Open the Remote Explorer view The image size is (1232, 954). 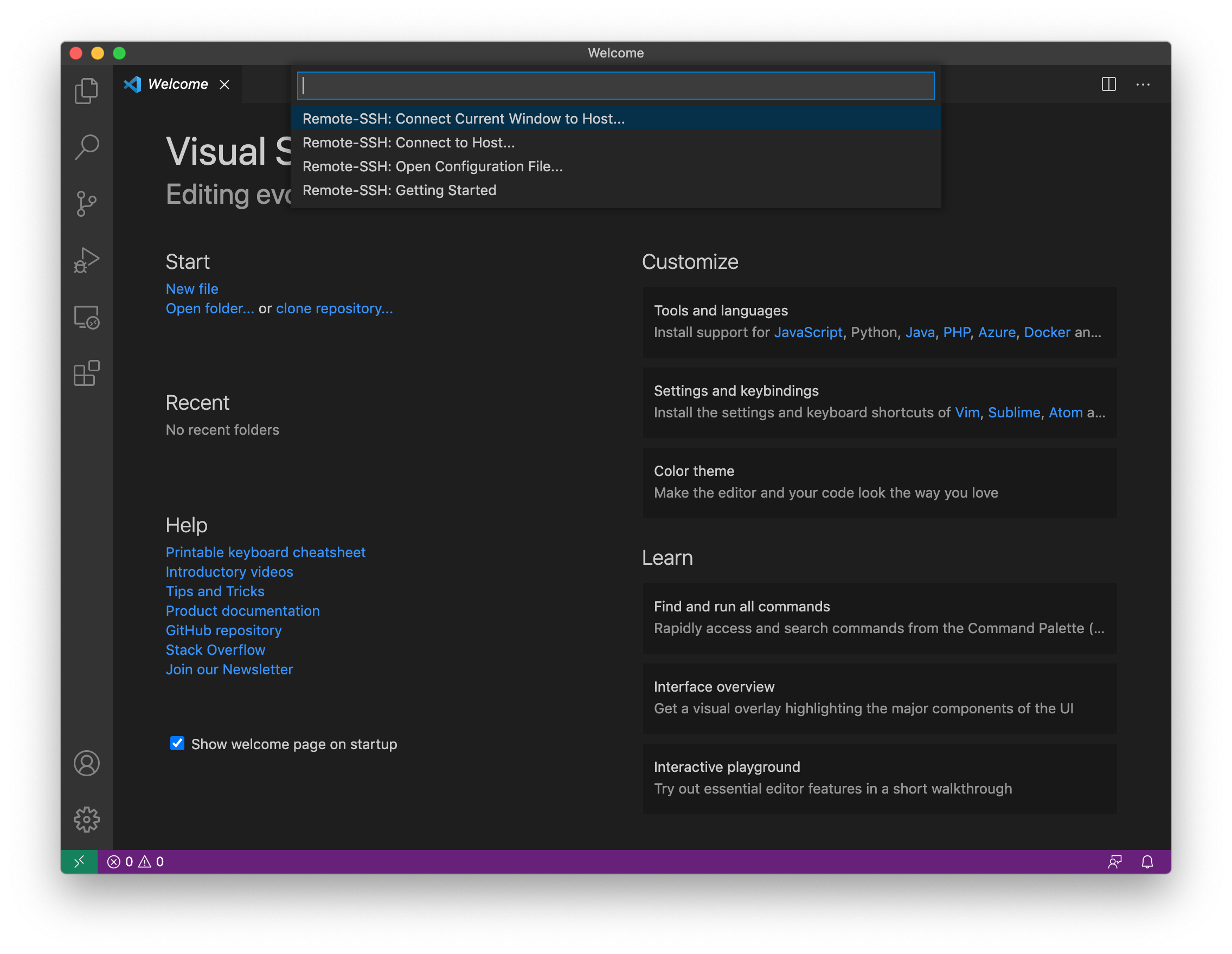pyautogui.click(x=86, y=317)
